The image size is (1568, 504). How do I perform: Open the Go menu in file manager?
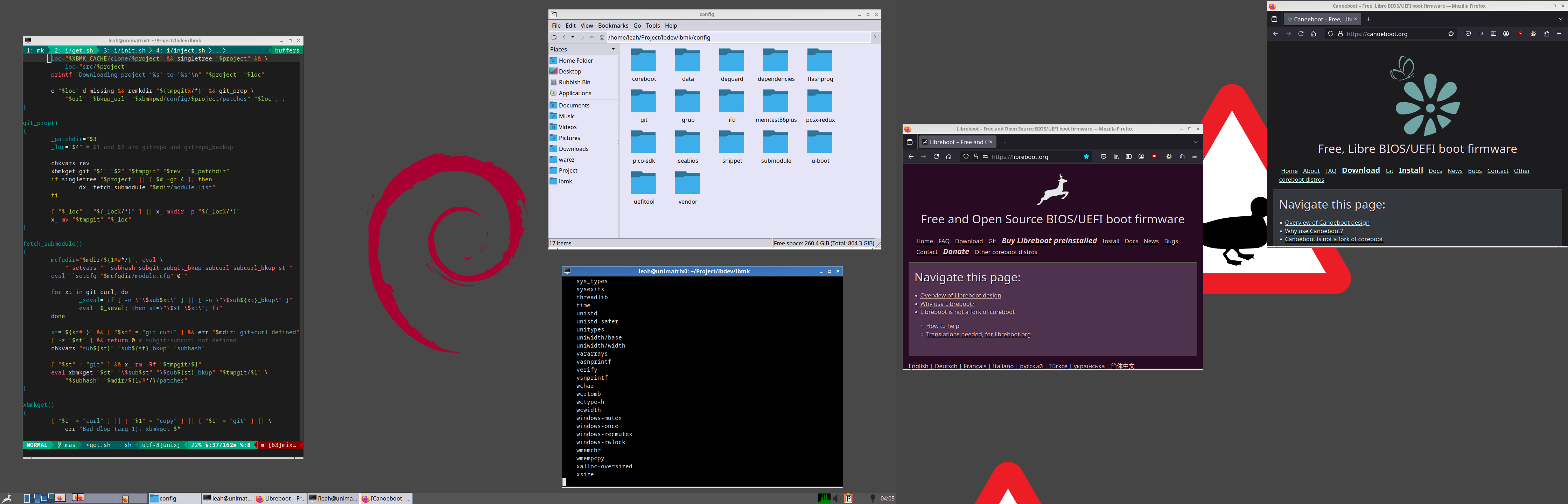637,26
